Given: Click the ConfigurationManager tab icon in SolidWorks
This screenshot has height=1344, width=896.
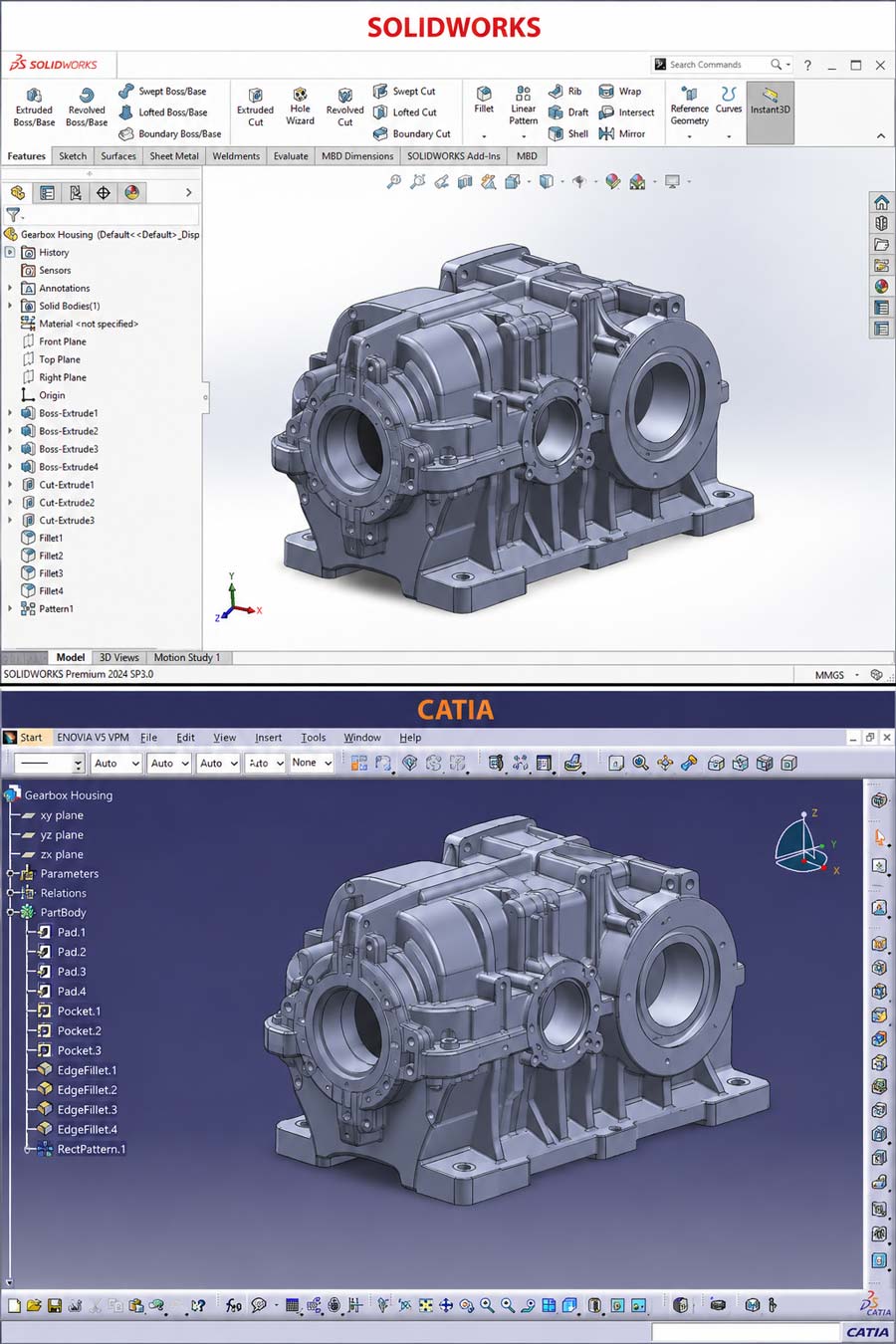Looking at the screenshot, I should pos(75,193).
